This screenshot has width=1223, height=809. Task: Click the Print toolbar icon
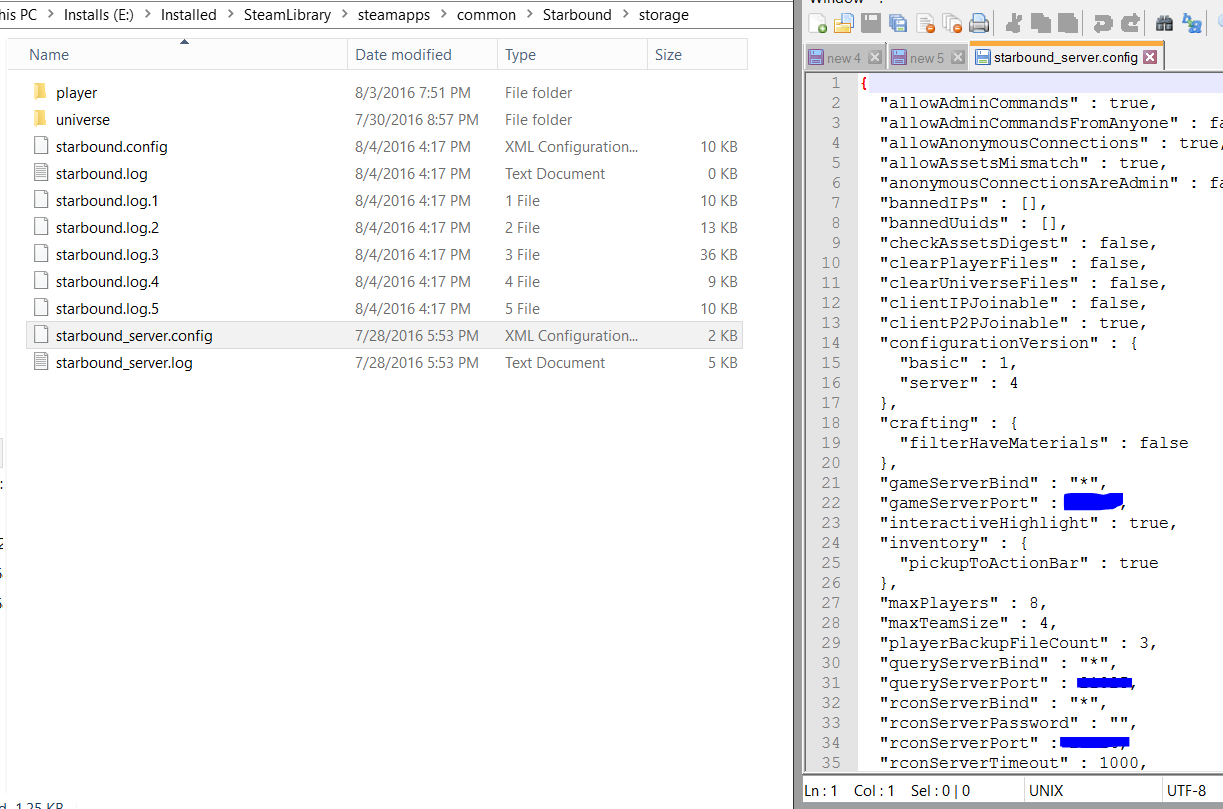tap(979, 24)
